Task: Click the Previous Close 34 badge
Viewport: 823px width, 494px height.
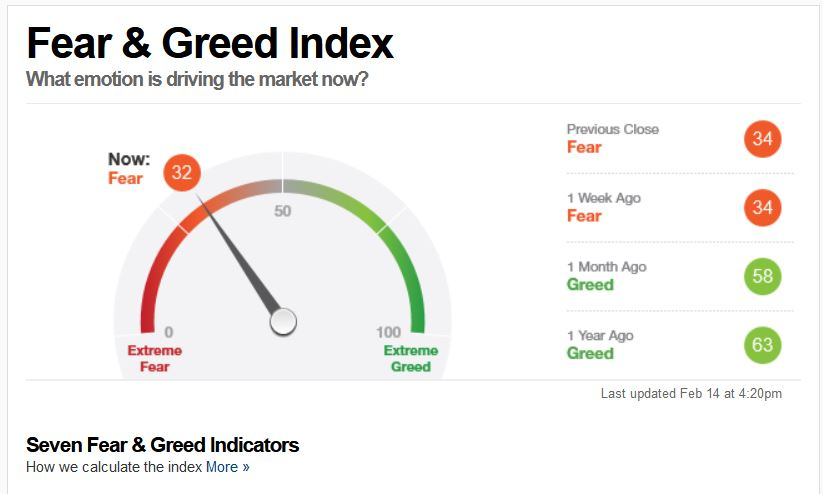Action: tap(763, 139)
